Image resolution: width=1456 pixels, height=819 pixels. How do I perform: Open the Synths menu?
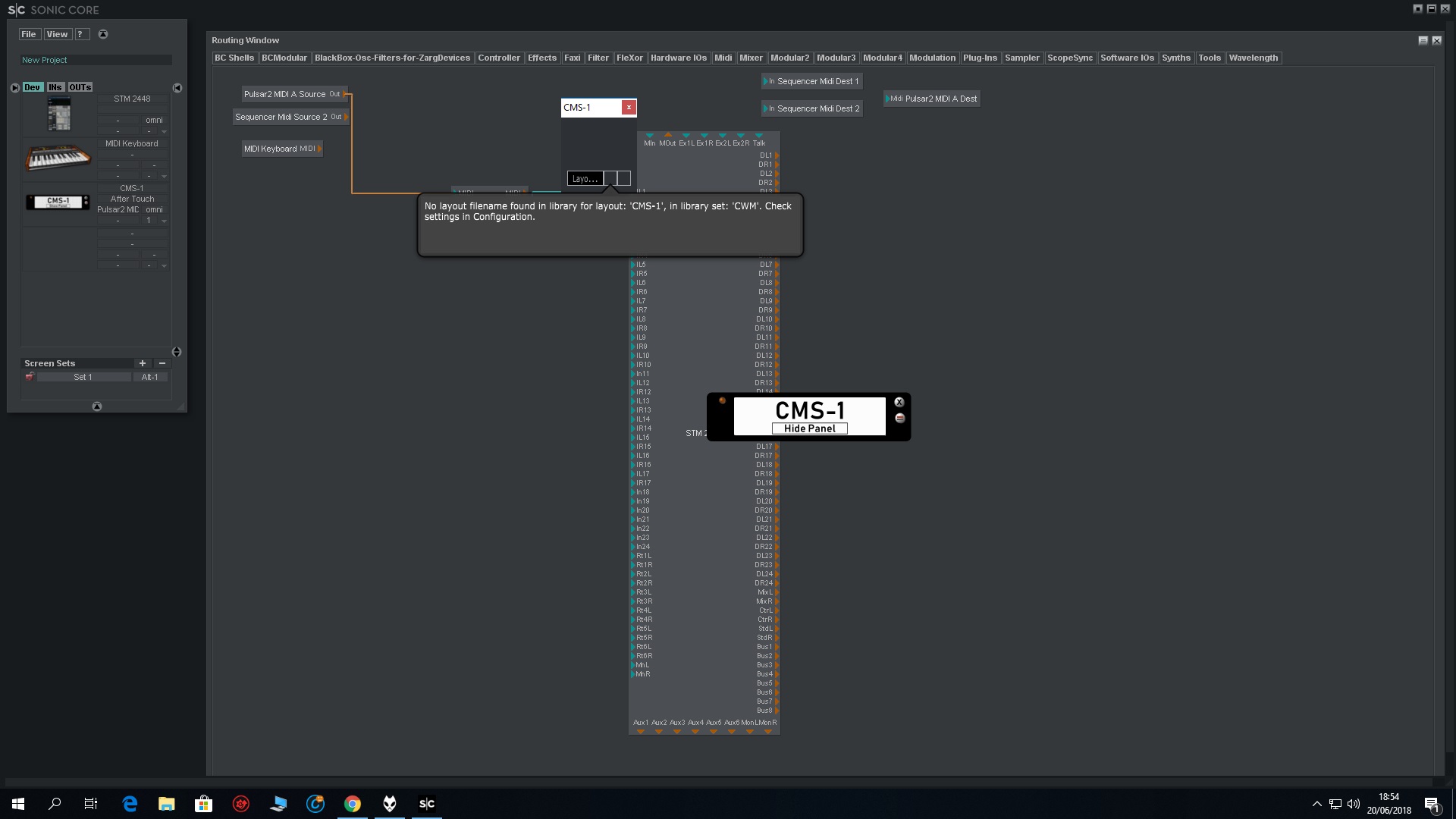click(x=1176, y=58)
